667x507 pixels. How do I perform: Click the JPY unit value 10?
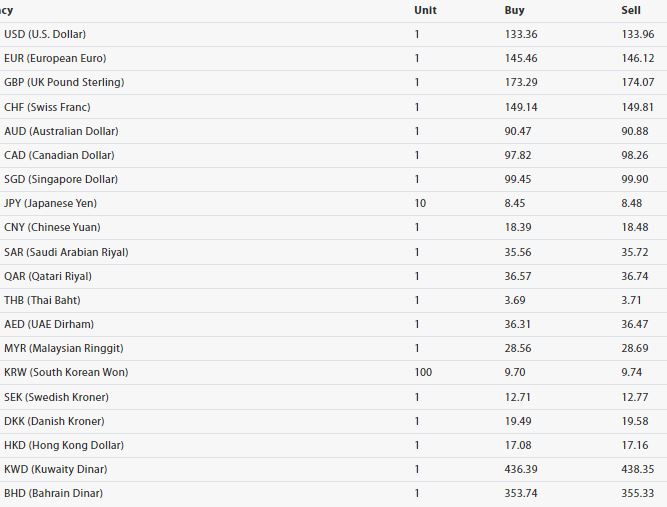420,203
